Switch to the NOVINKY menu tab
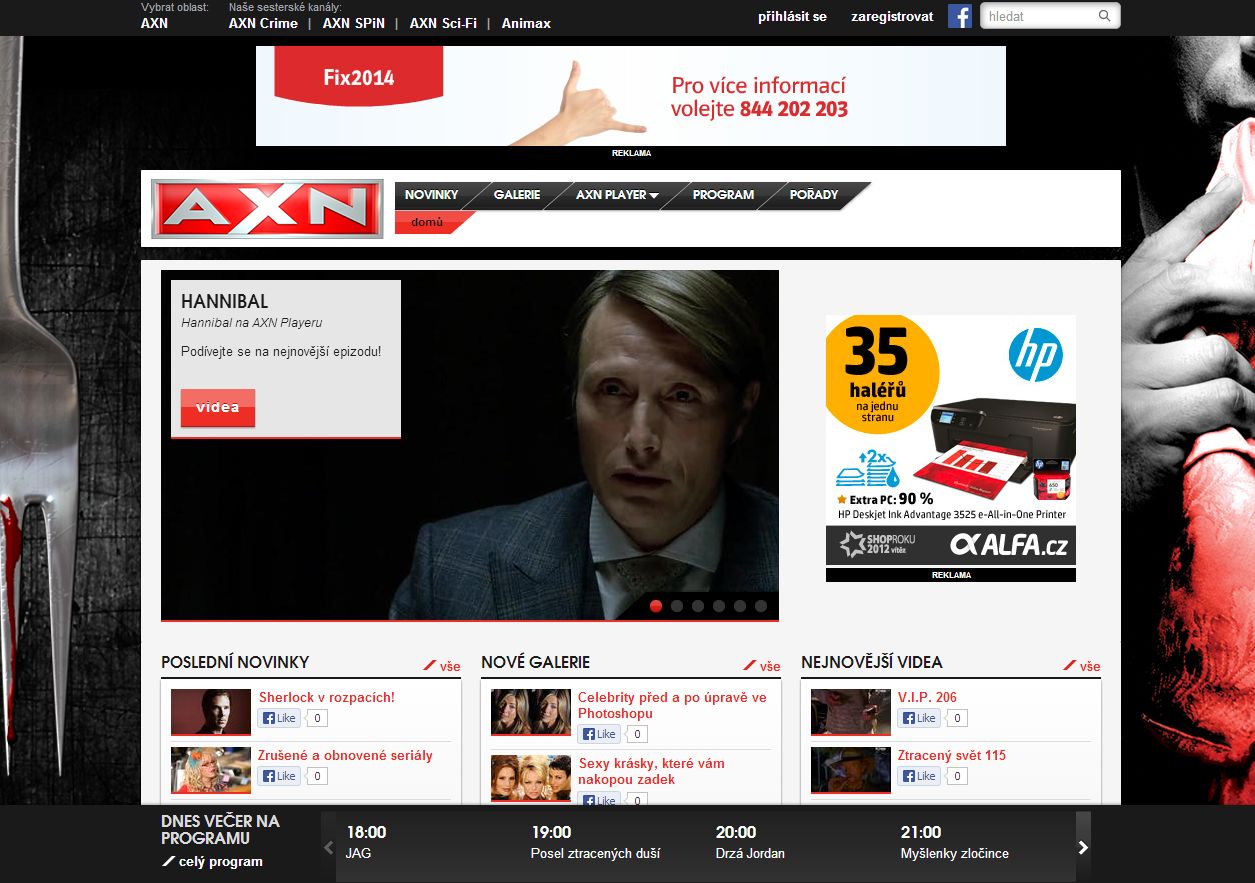Viewport: 1255px width, 883px height. [x=431, y=195]
